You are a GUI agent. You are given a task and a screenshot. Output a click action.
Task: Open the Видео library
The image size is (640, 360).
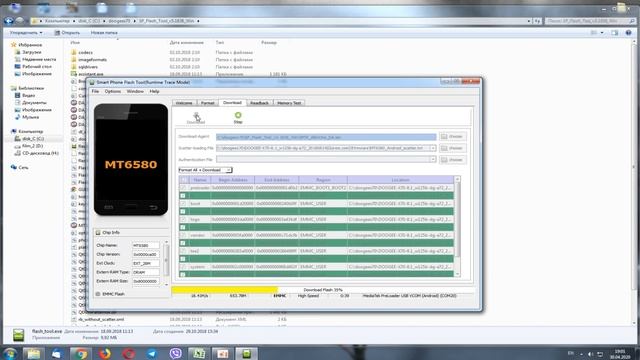point(28,95)
